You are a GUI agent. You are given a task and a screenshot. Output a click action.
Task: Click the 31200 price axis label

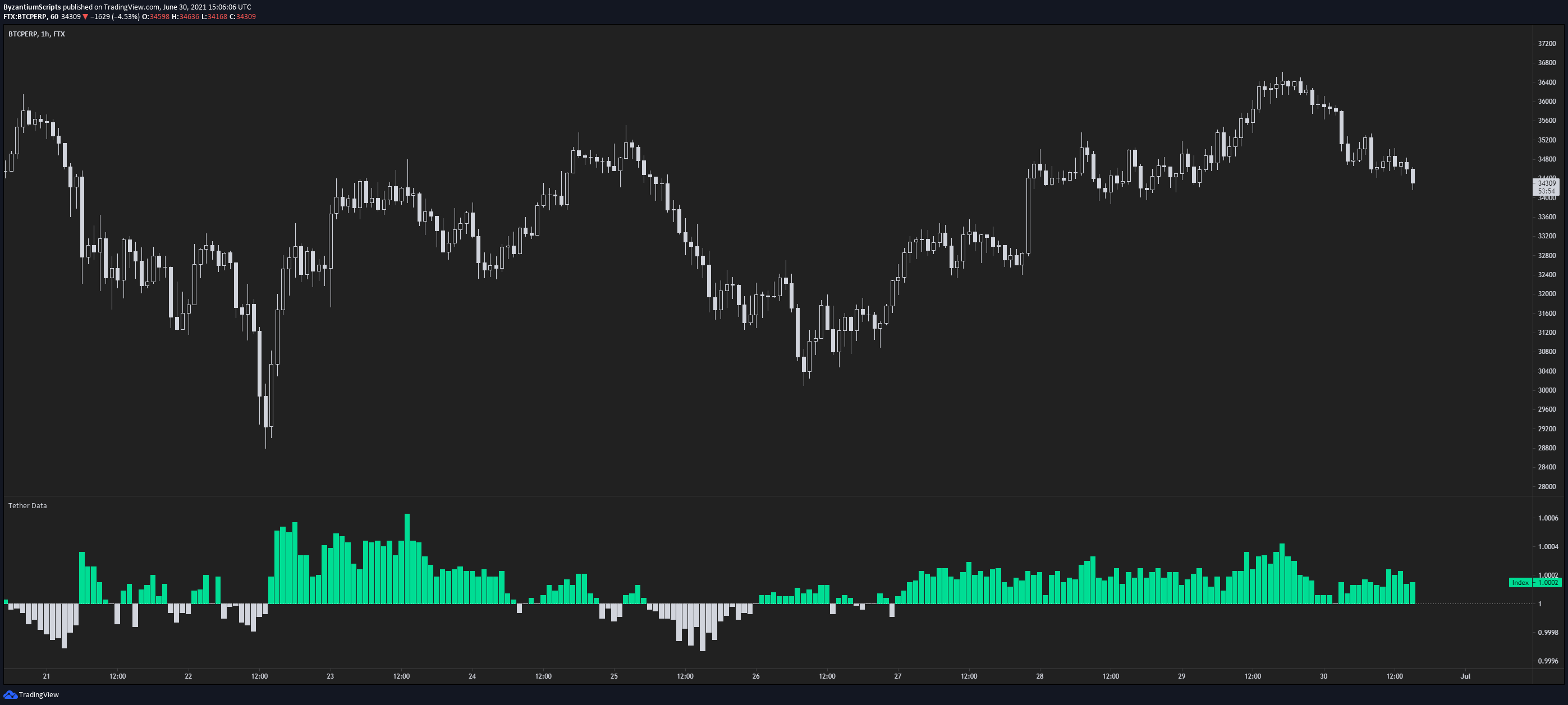click(x=1547, y=333)
